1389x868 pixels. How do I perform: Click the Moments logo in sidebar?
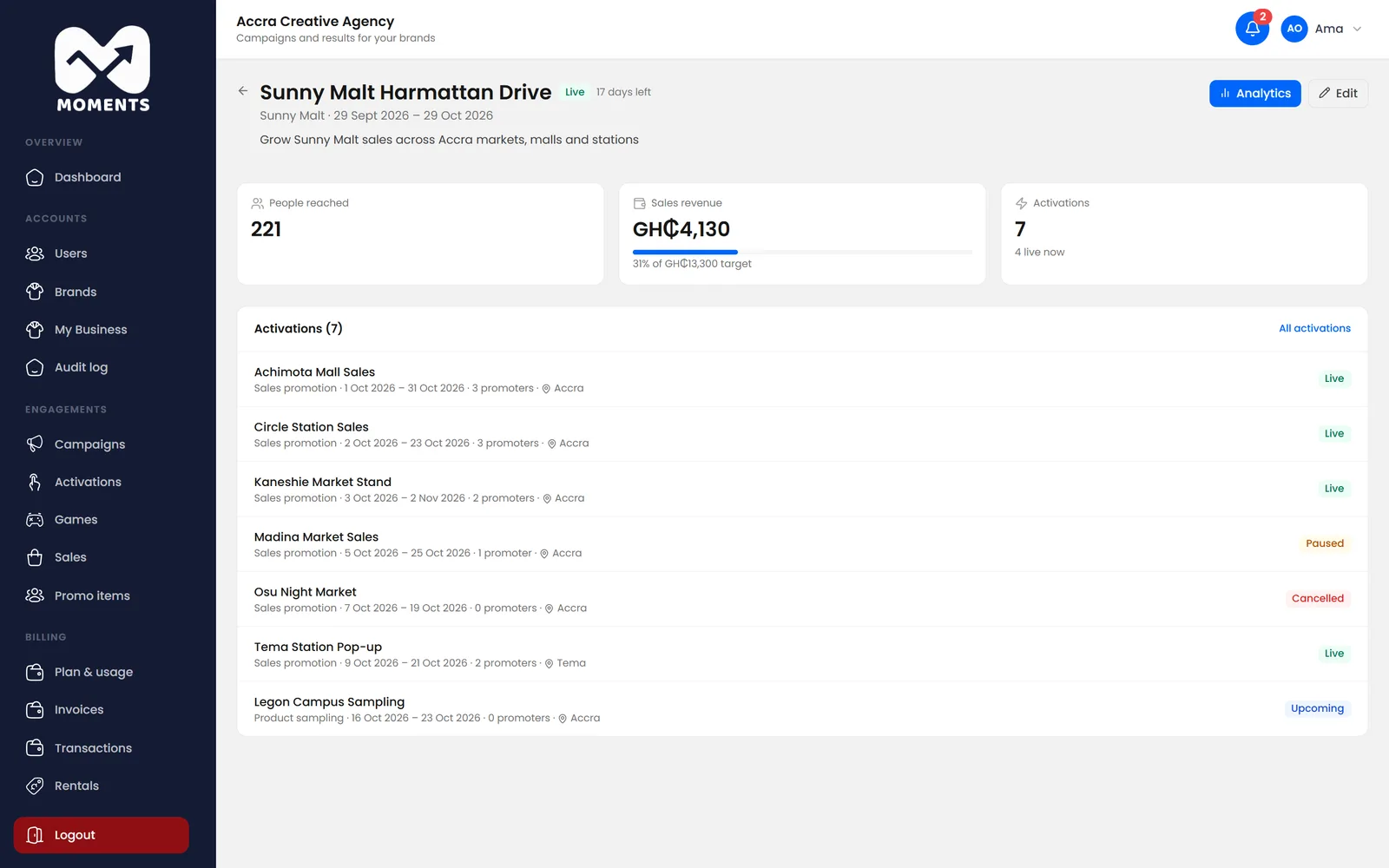pyautogui.click(x=102, y=69)
